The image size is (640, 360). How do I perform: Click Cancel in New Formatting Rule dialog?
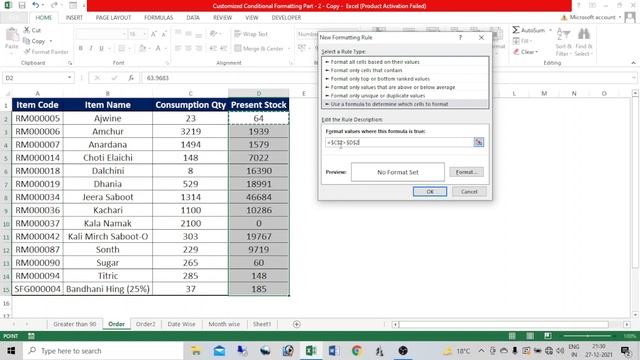pos(469,191)
